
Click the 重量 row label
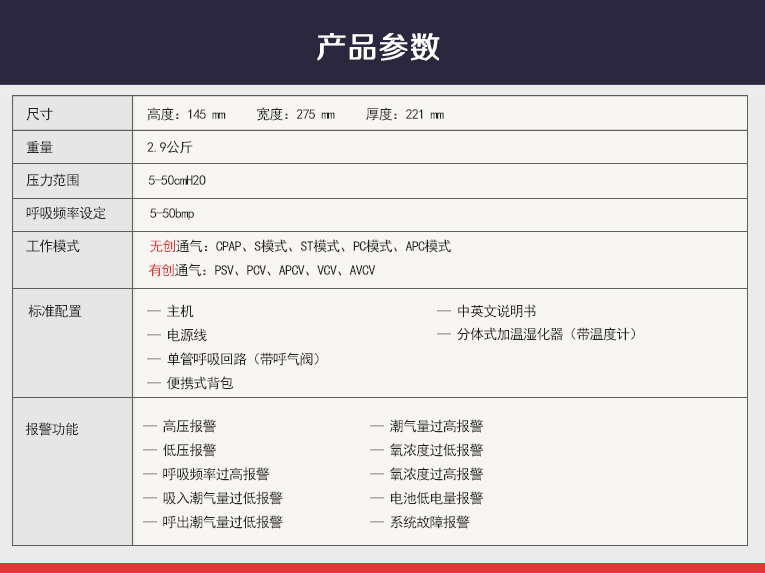(39, 147)
